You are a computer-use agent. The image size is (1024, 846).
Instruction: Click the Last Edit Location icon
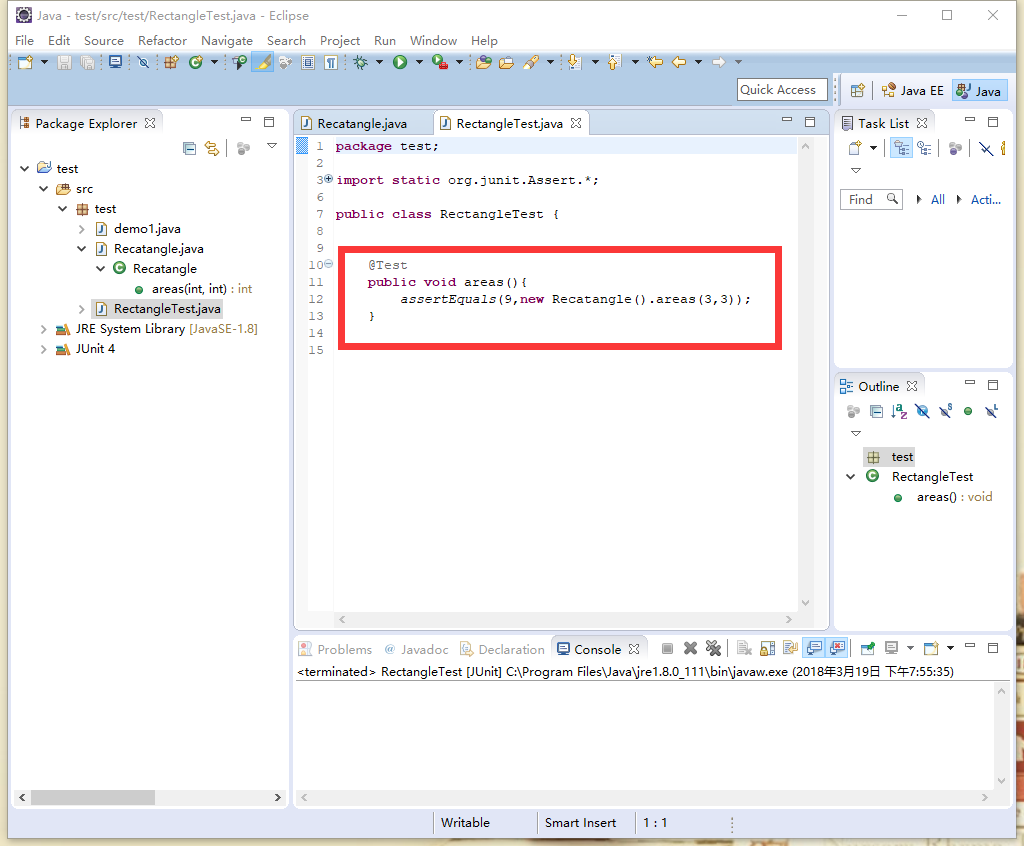[655, 62]
